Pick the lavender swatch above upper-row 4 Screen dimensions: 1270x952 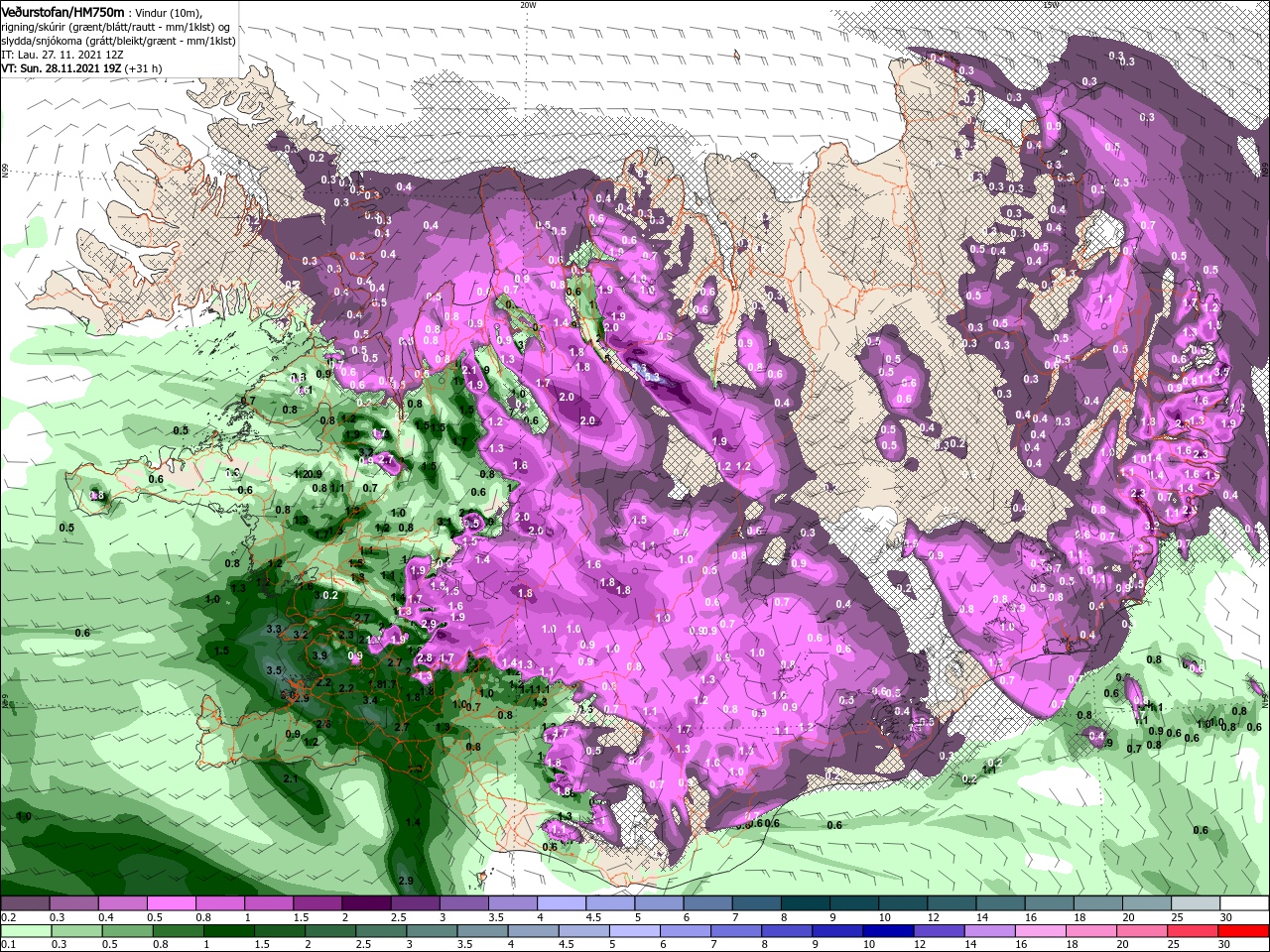(561, 903)
